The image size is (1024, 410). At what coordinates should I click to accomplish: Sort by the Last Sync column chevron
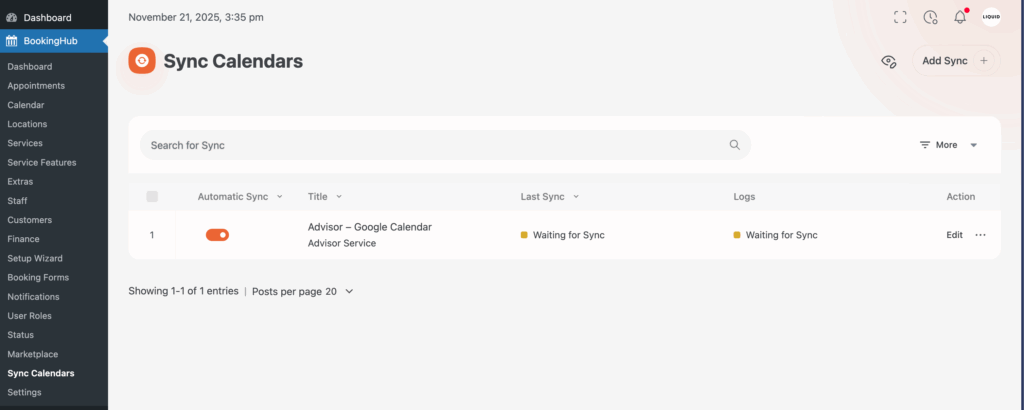coord(576,197)
